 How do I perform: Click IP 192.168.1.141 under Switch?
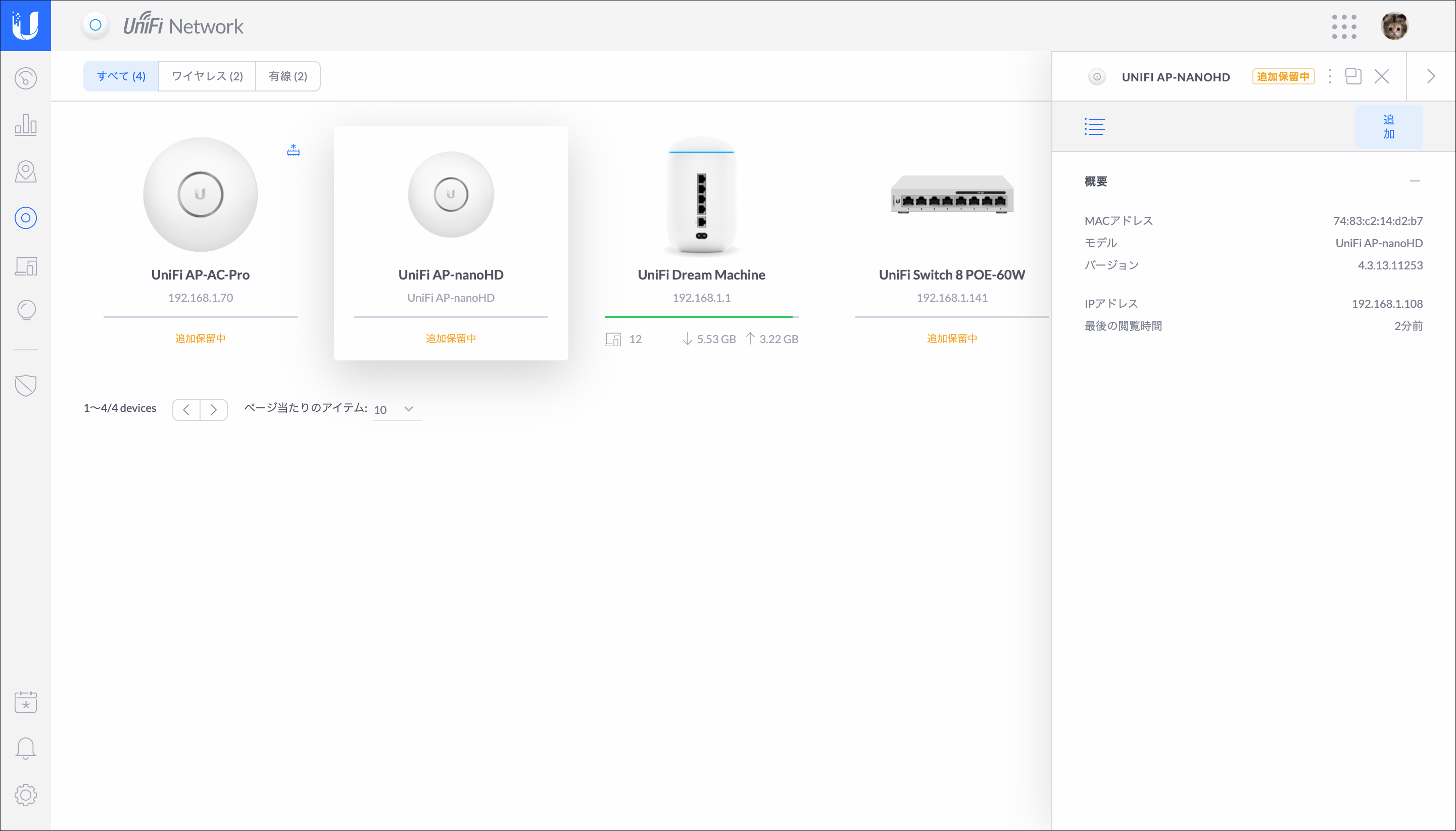[952, 297]
